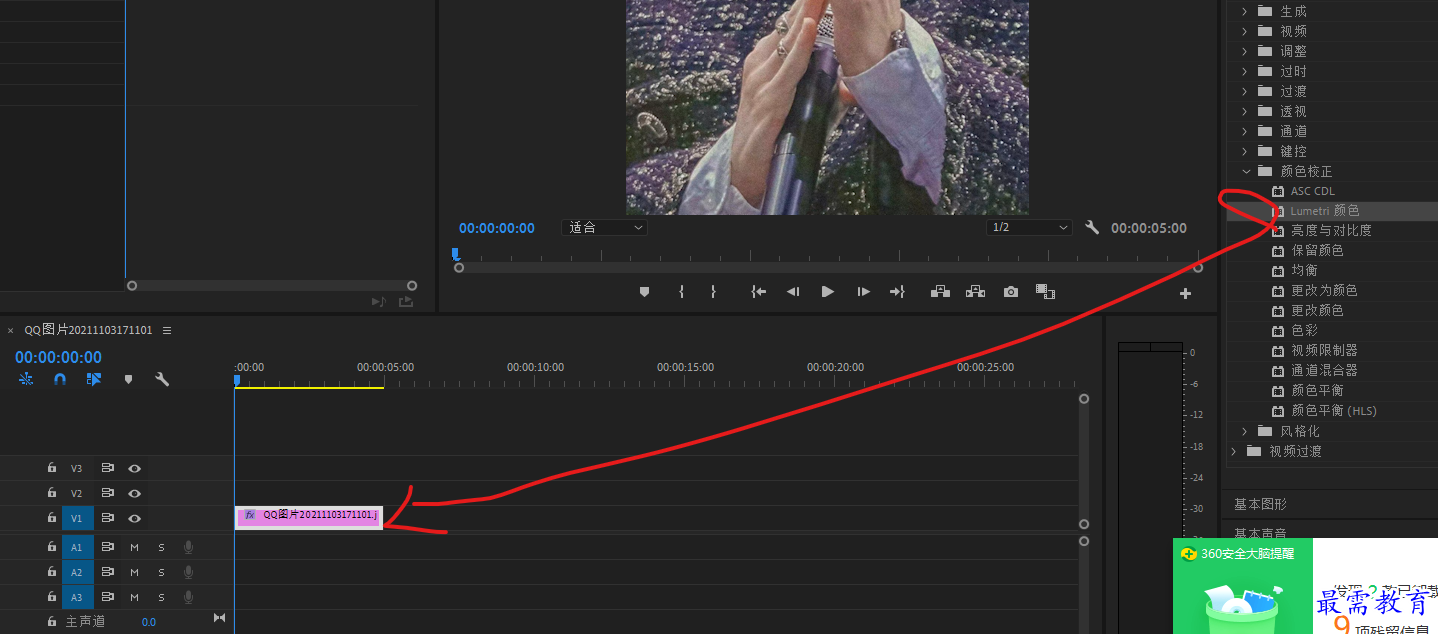Expand the 视频 effects folder
The width and height of the screenshot is (1438, 634).
tap(1246, 31)
